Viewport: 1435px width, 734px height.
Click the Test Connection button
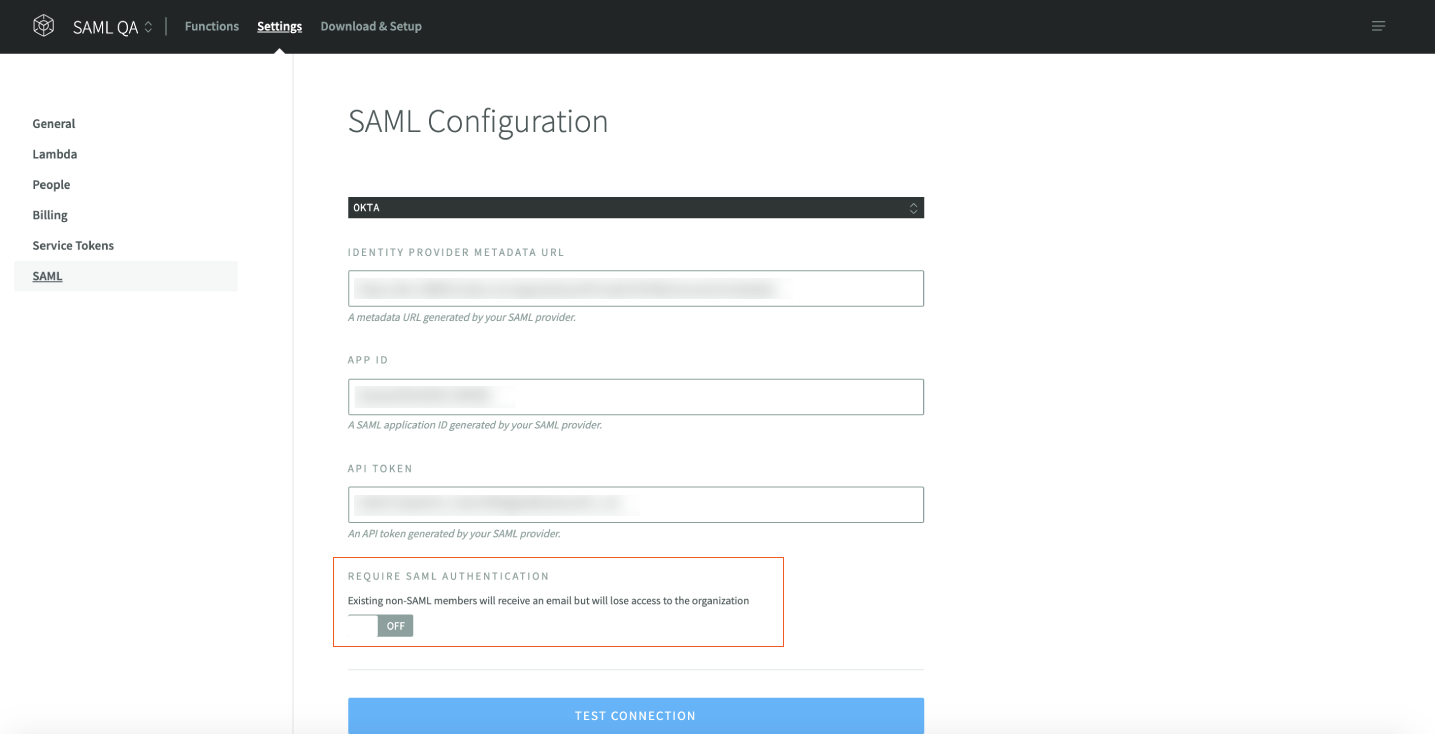(x=636, y=716)
